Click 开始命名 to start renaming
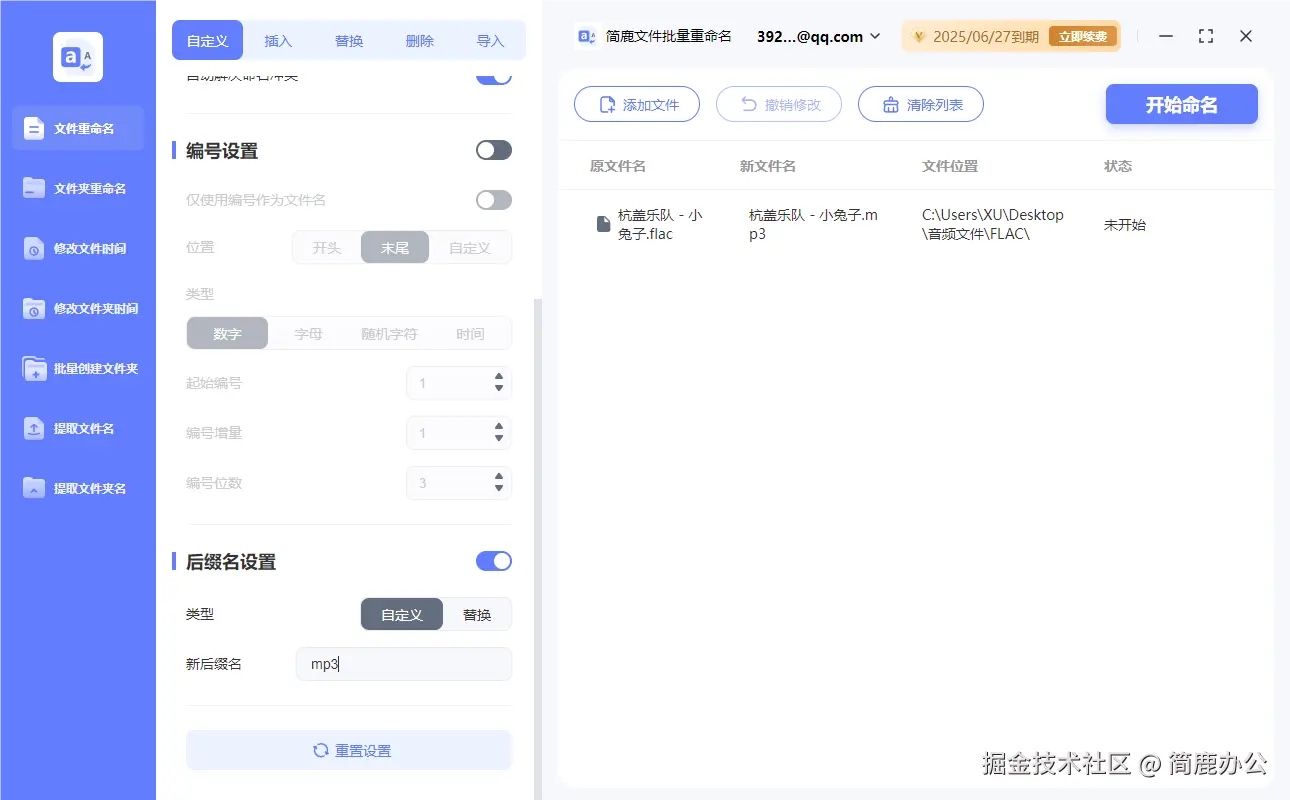This screenshot has width=1290, height=800. (1181, 104)
